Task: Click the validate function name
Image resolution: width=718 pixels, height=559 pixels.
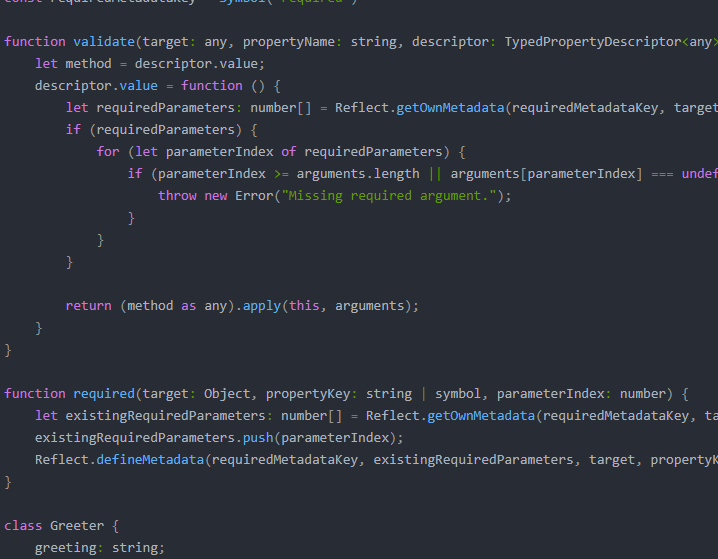Action: 104,42
